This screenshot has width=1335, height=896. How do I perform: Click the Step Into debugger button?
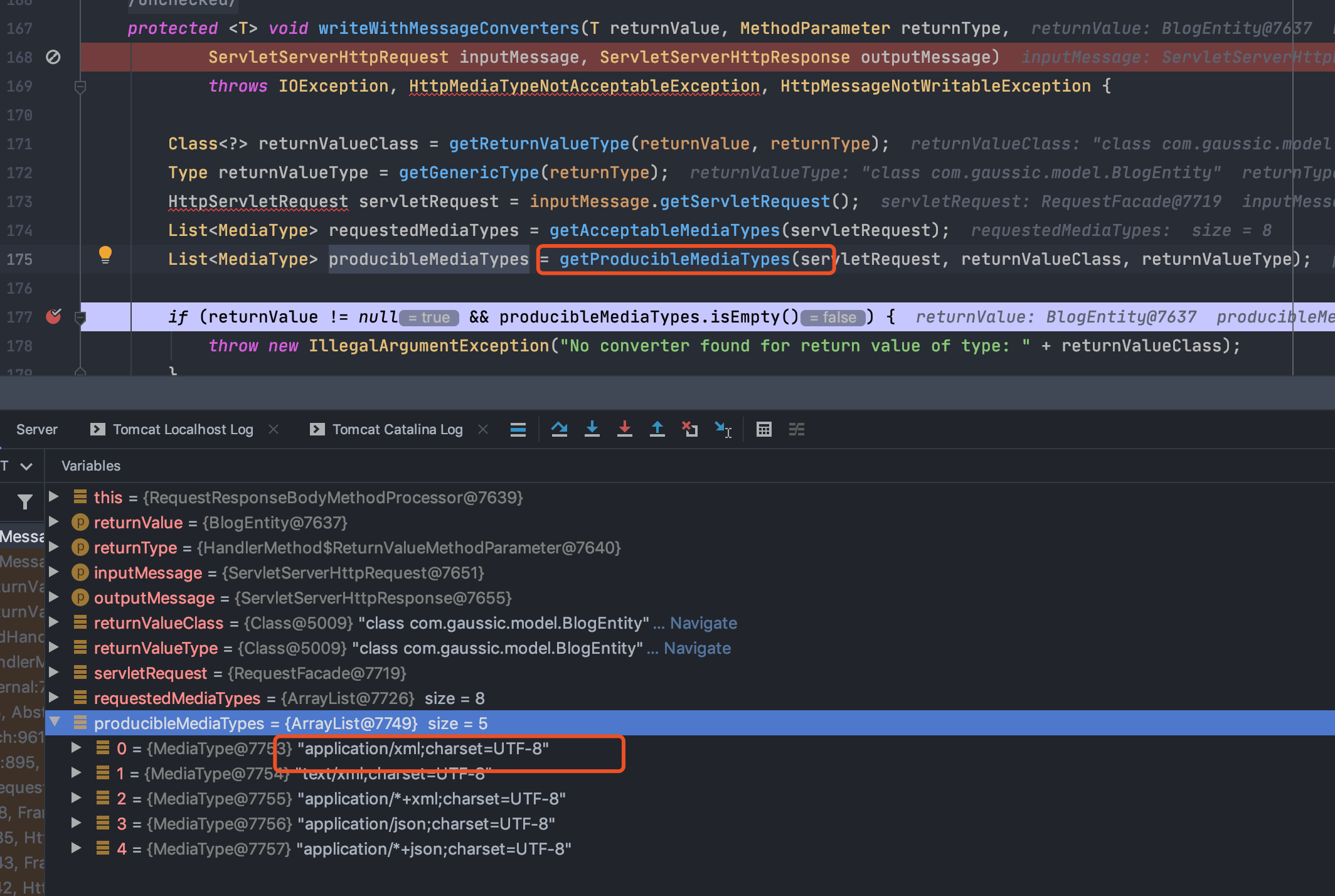click(592, 430)
